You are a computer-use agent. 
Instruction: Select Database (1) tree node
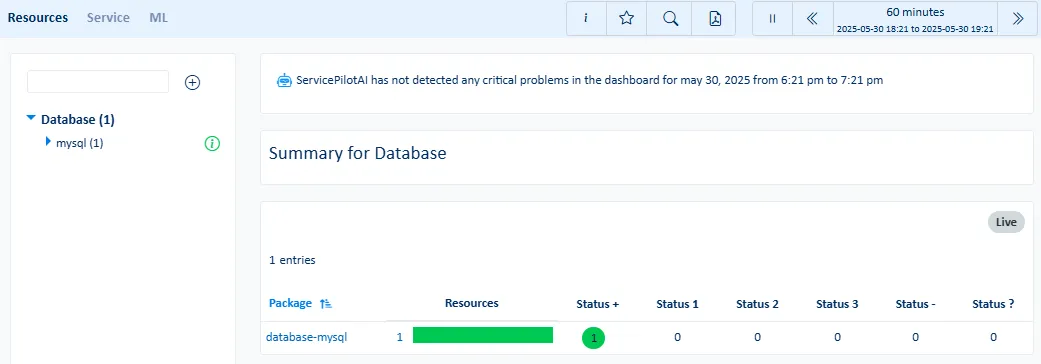click(x=78, y=120)
